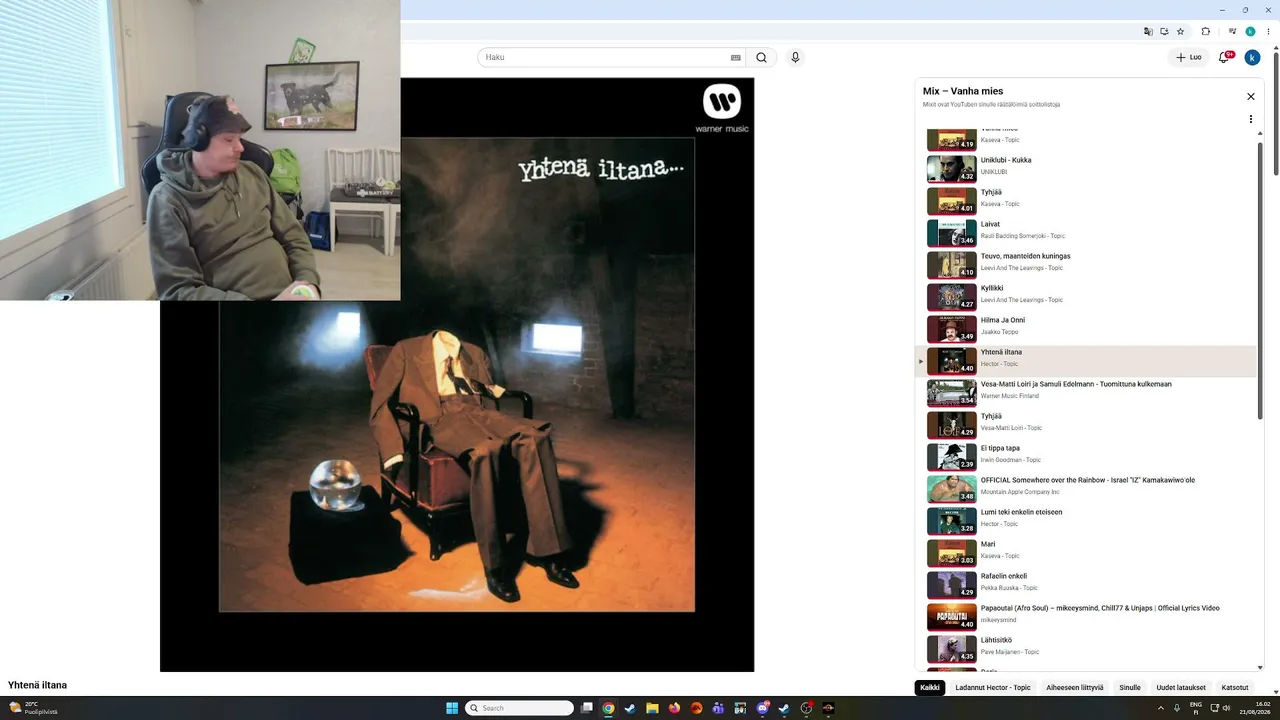Click the ENG FI language indicator
Image resolution: width=1280 pixels, height=720 pixels.
click(1195, 708)
